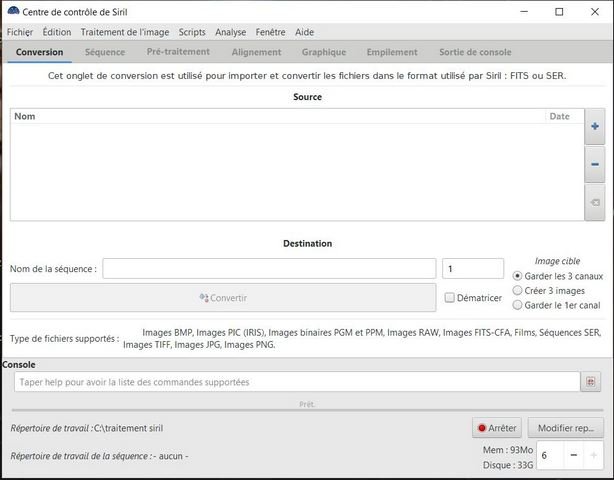Click the 'Disque : 33G' status text

click(x=508, y=466)
